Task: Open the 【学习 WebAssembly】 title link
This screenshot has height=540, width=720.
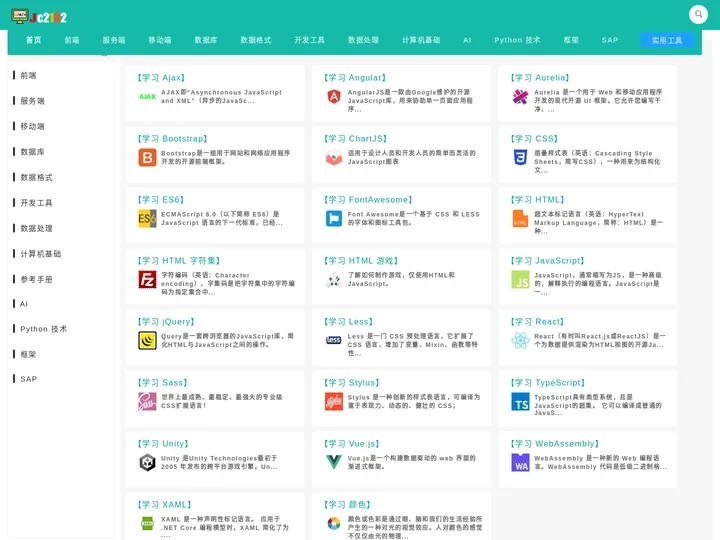Action: 555,444
